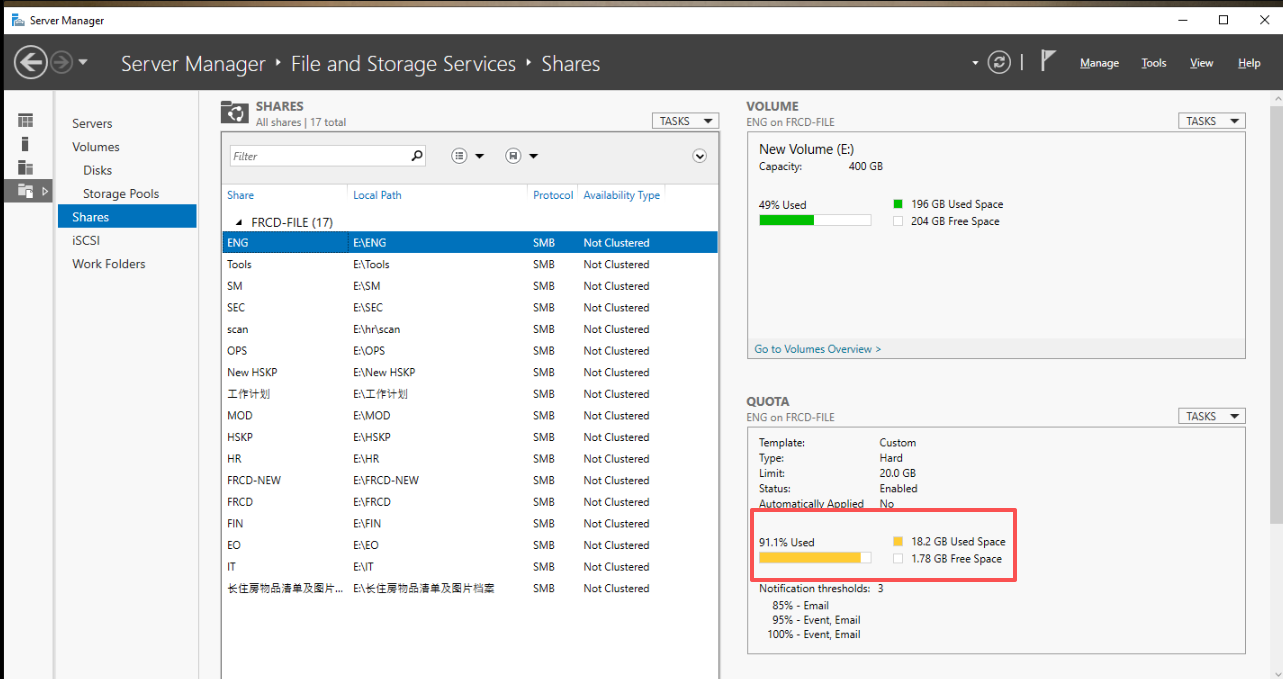Viewport: 1283px width, 679px height.
Task: Open the list view options dropdown
Action: 467,156
